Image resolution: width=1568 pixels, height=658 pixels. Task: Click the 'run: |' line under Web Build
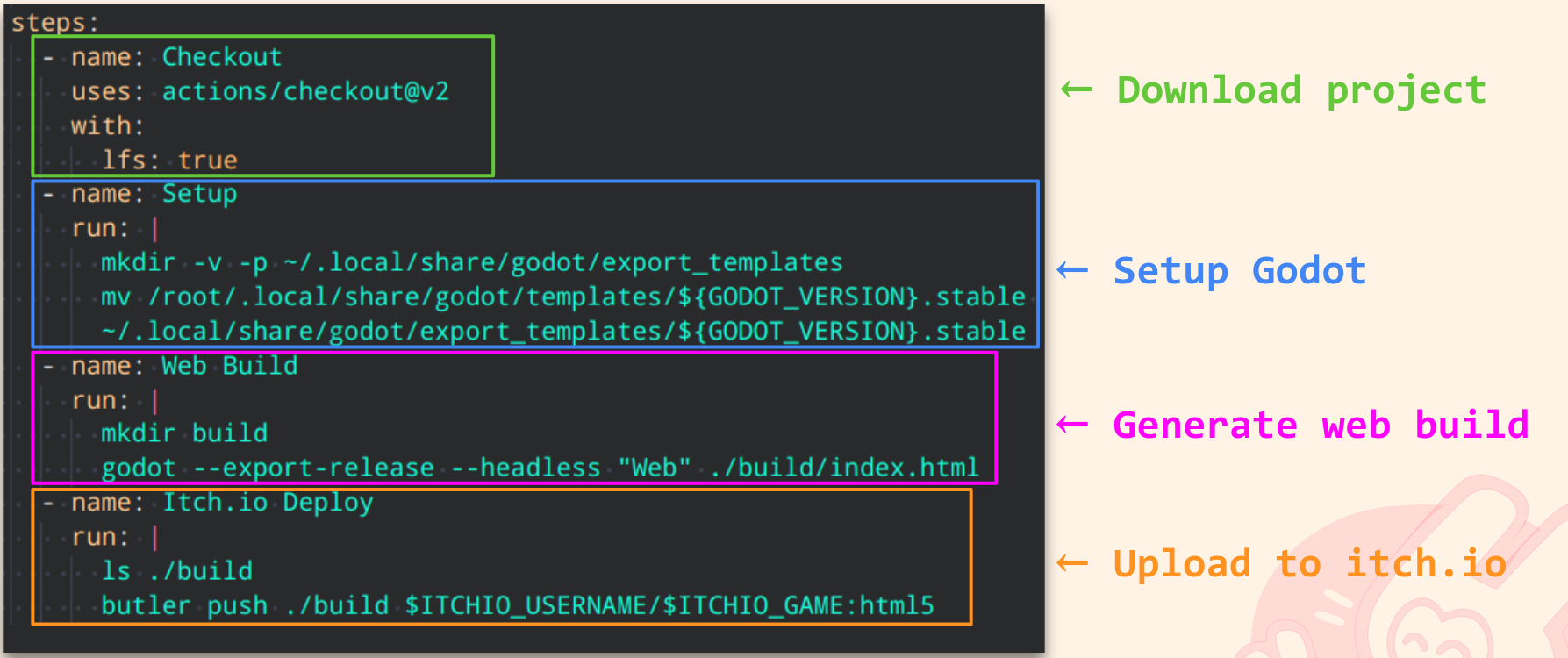pyautogui.click(x=115, y=400)
